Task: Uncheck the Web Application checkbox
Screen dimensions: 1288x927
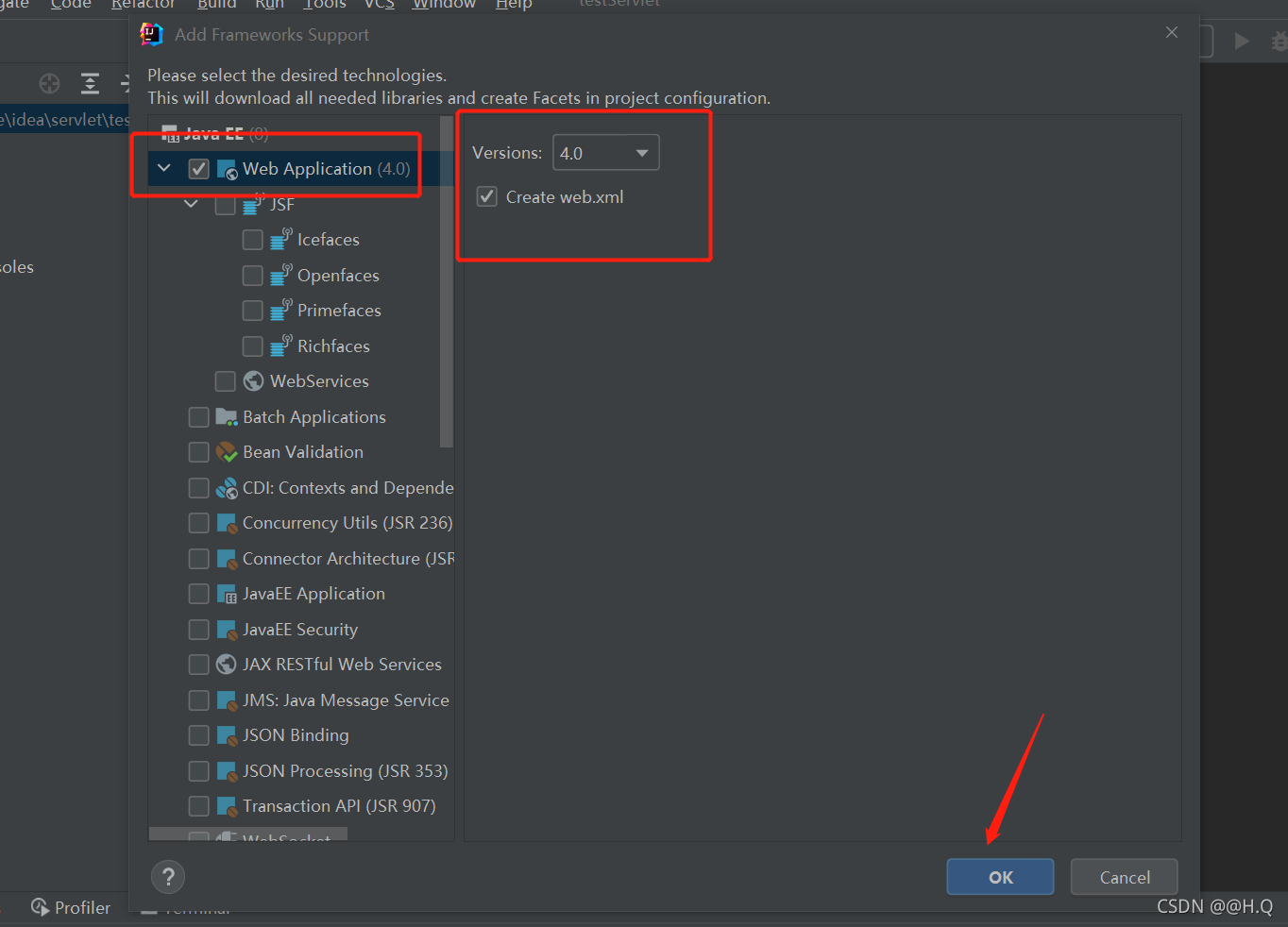Action: pos(198,169)
